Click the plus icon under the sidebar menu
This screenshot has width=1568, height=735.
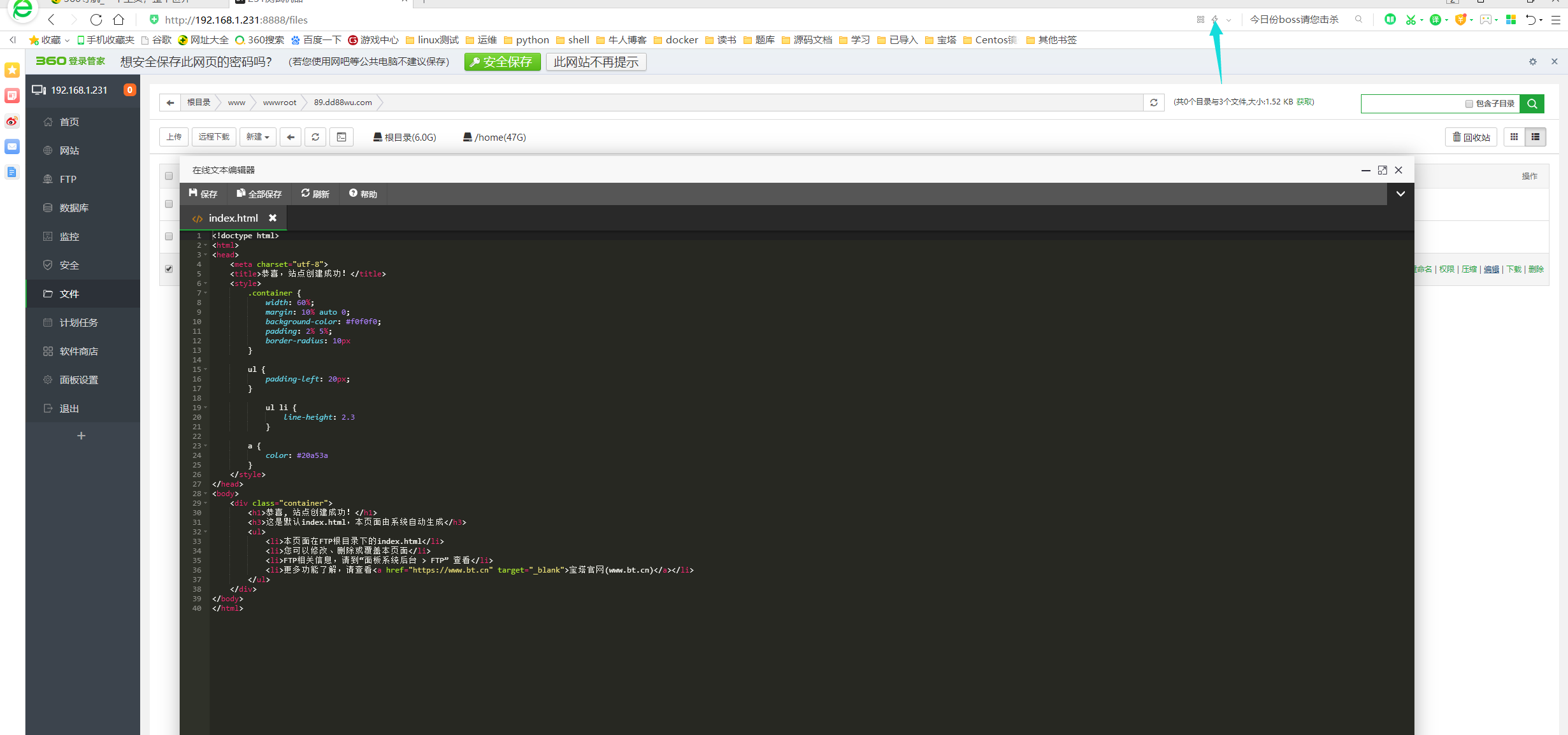(x=81, y=436)
